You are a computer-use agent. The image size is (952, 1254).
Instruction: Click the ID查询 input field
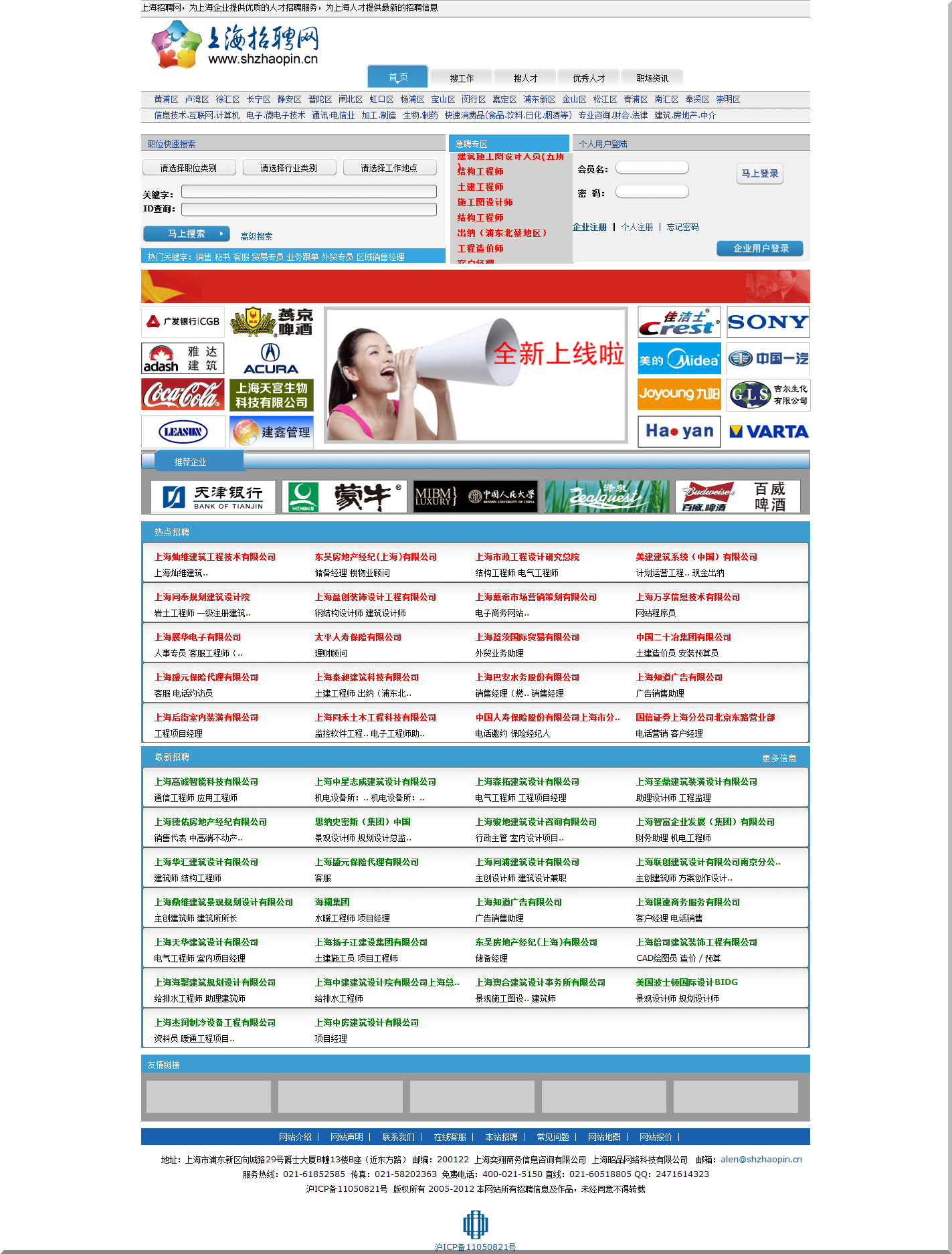308,209
